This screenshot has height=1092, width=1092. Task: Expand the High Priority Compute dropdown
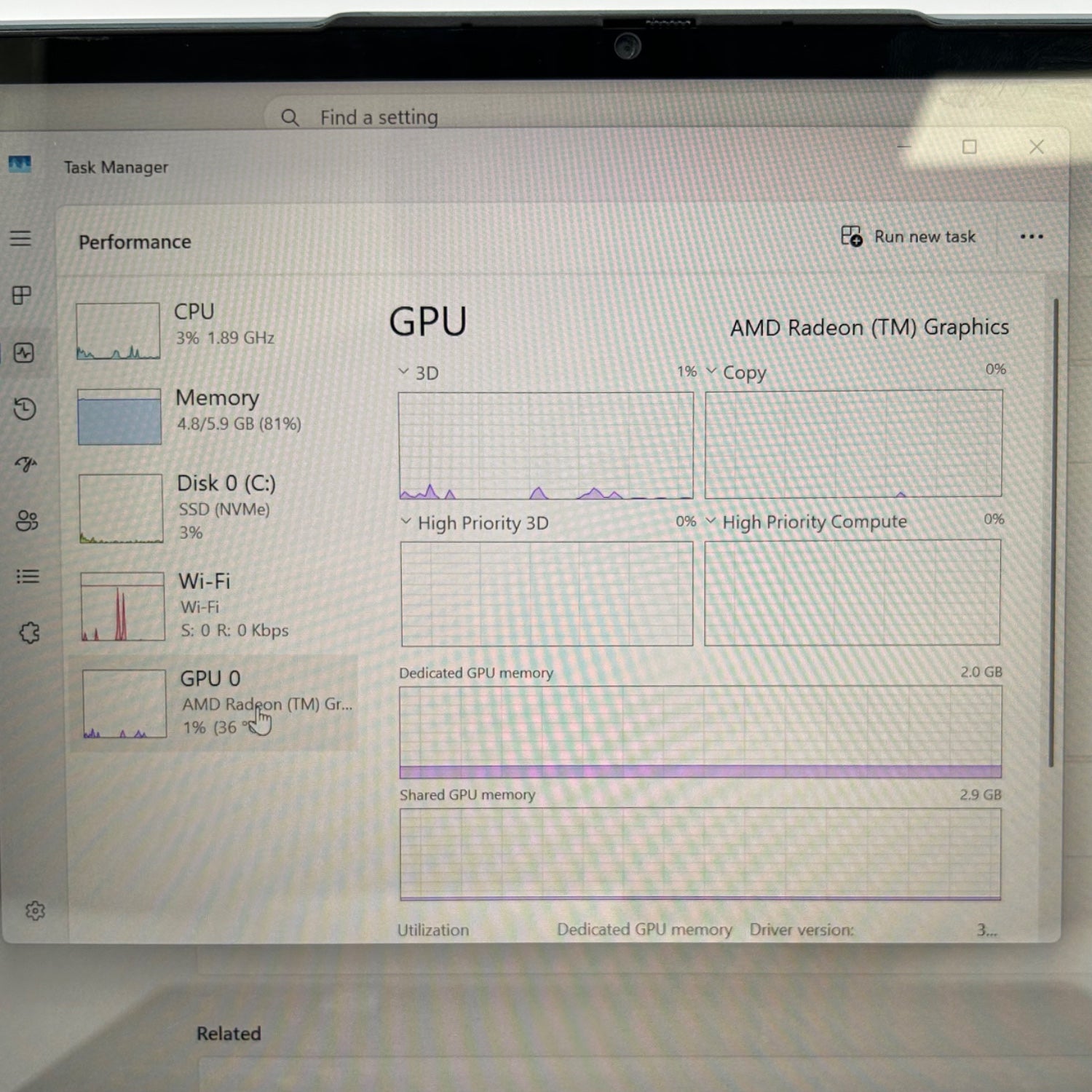pyautogui.click(x=807, y=521)
